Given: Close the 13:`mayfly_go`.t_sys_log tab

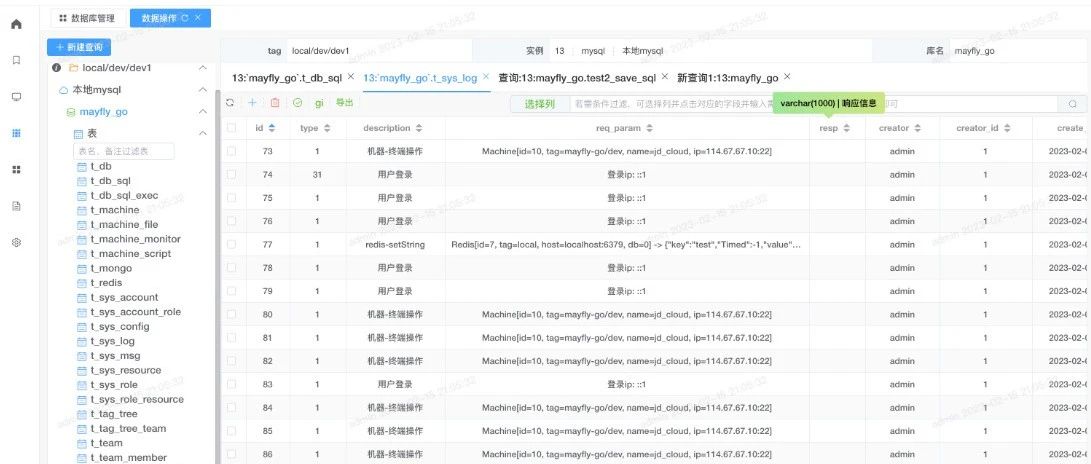Looking at the screenshot, I should pos(486,77).
